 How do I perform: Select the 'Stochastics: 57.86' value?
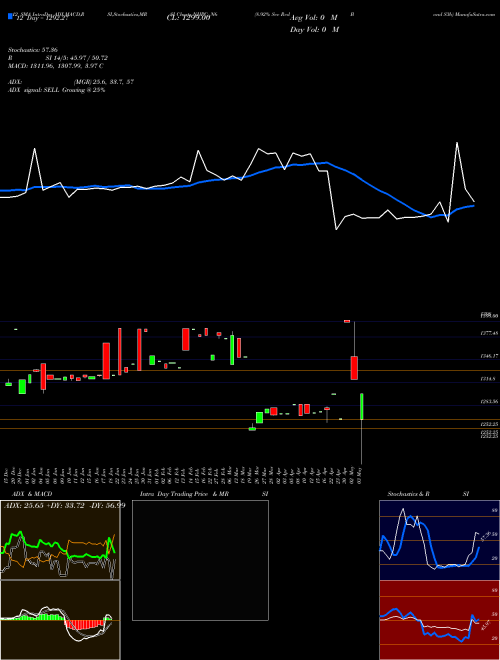[x=32, y=50]
